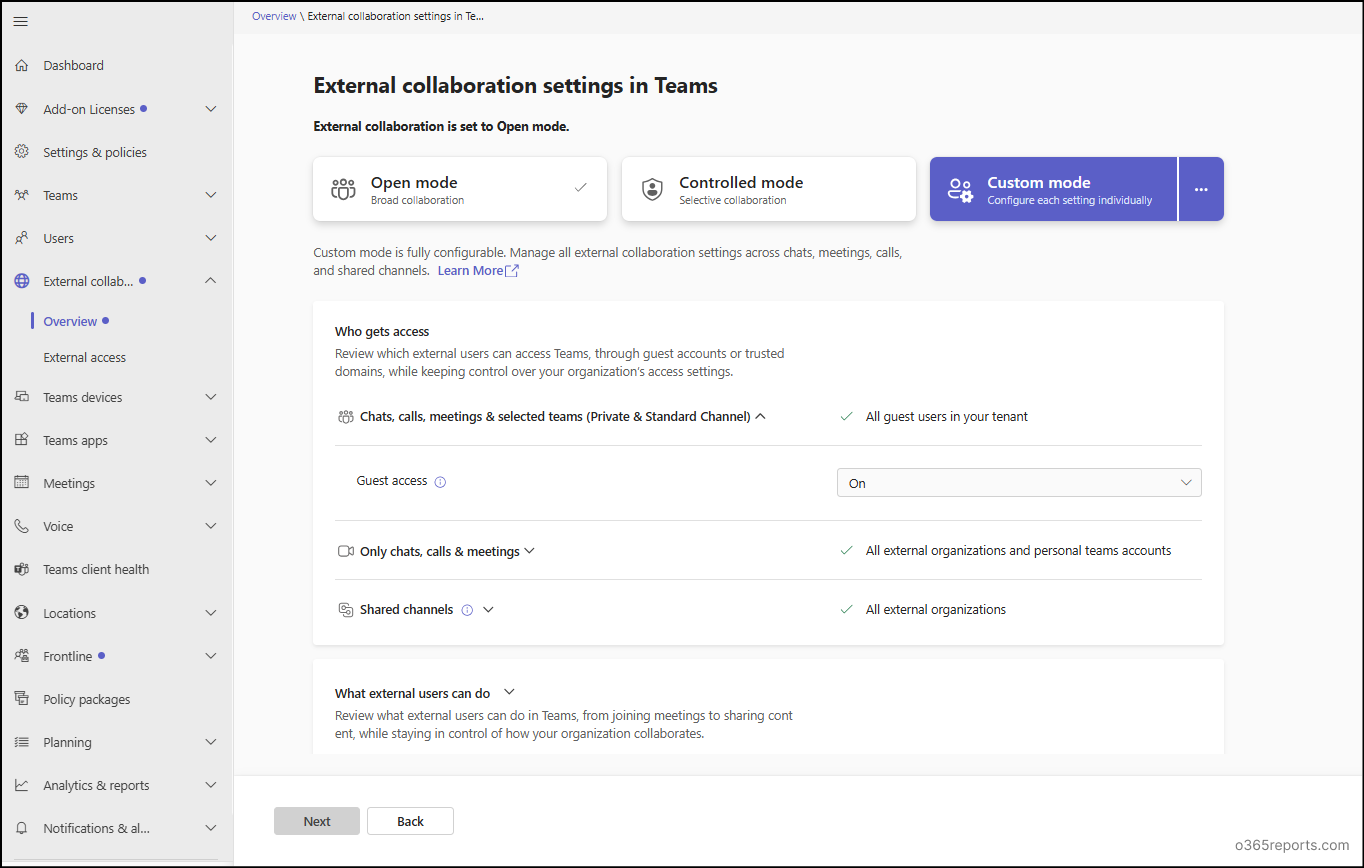Expand Analytics & reports chevron
The width and height of the screenshot is (1364, 868).
[211, 785]
